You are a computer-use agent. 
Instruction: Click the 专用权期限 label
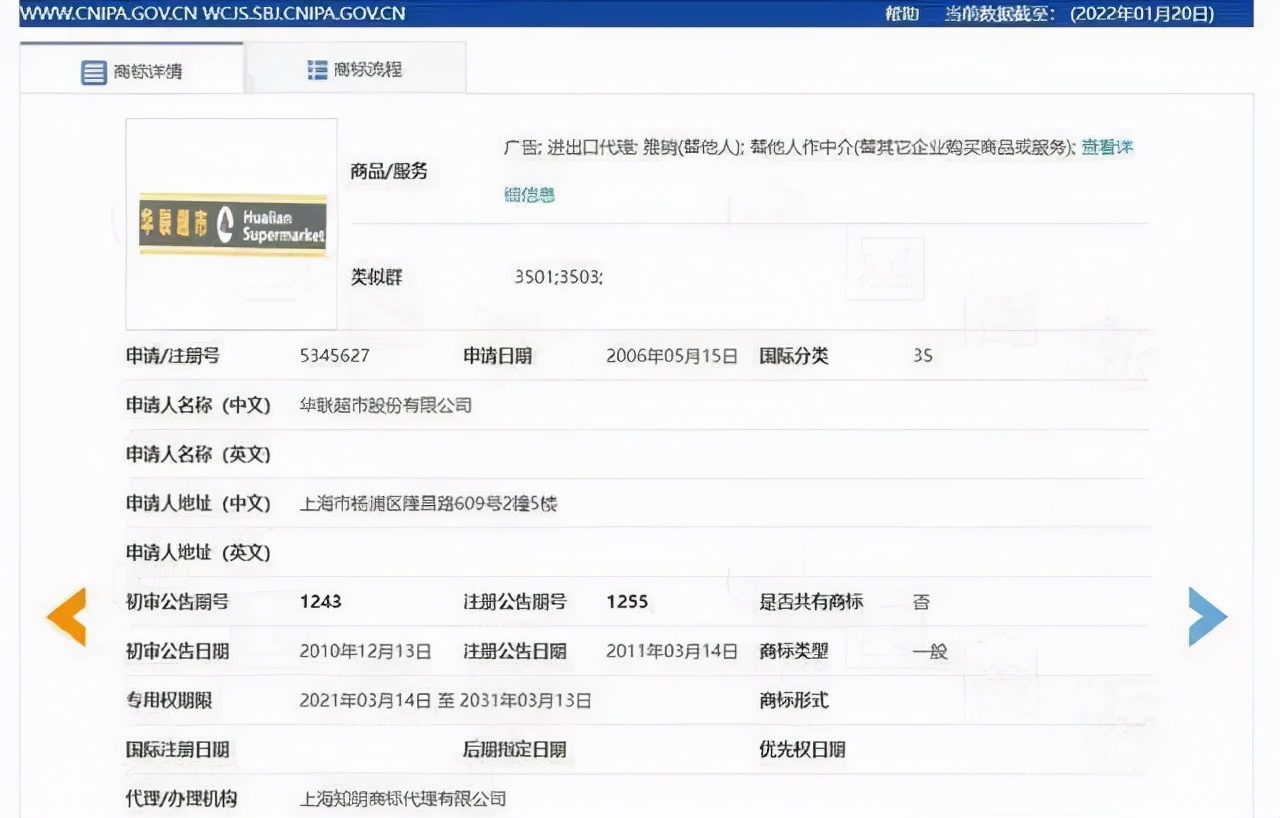point(169,700)
